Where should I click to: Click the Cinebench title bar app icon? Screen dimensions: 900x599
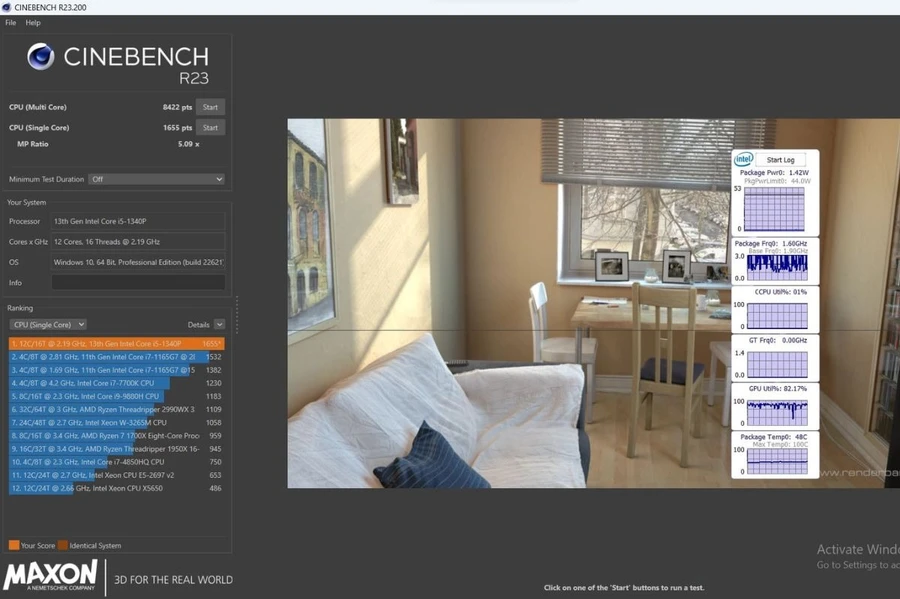click(6, 7)
